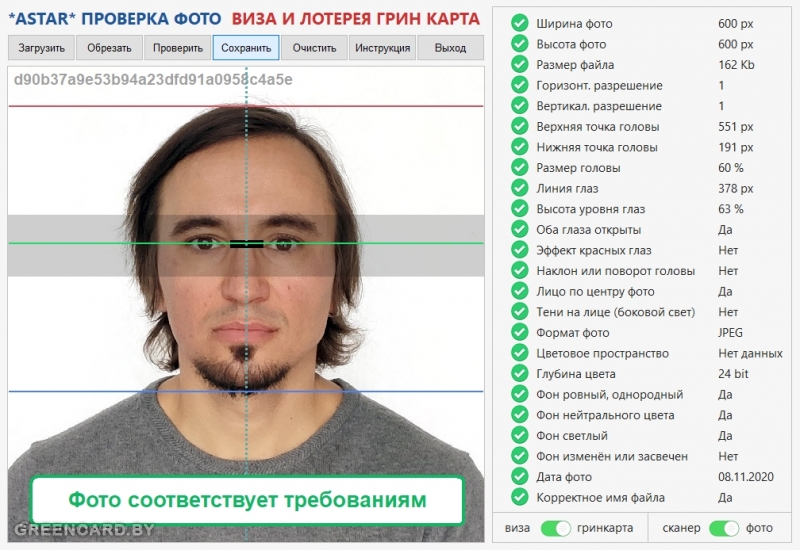Click the checkmark beside Глубина цвета
The image size is (800, 550).
coord(519,373)
